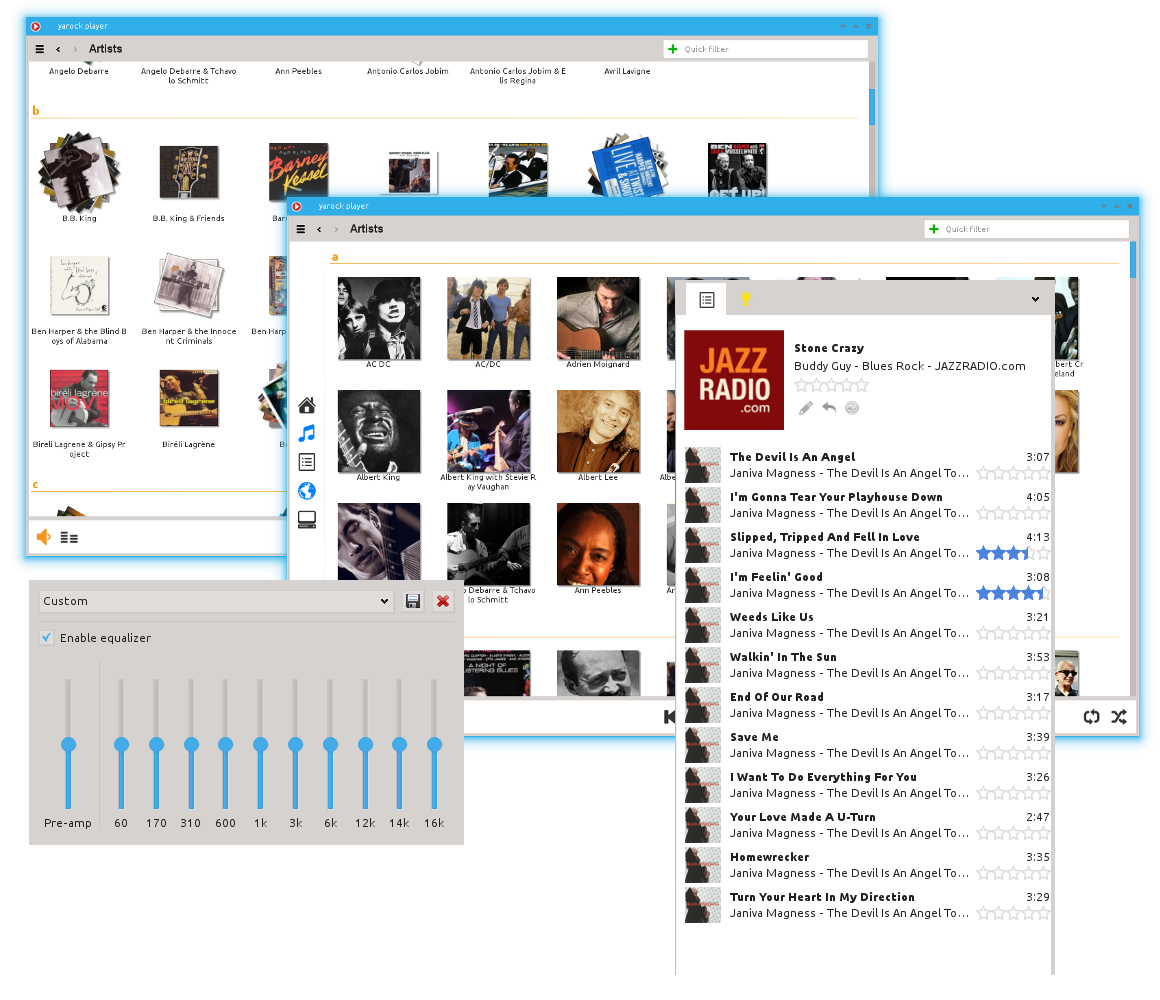
Task: Skip to previous track
Action: tap(669, 717)
